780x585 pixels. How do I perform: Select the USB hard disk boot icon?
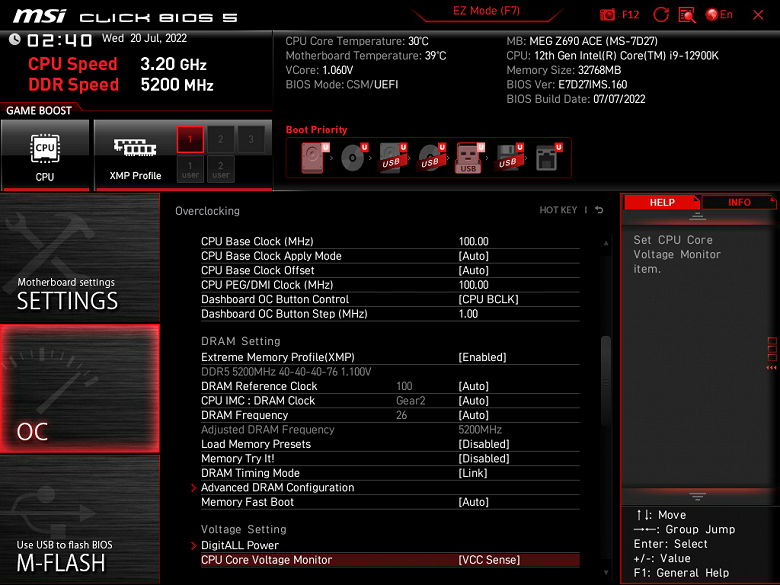click(x=392, y=158)
